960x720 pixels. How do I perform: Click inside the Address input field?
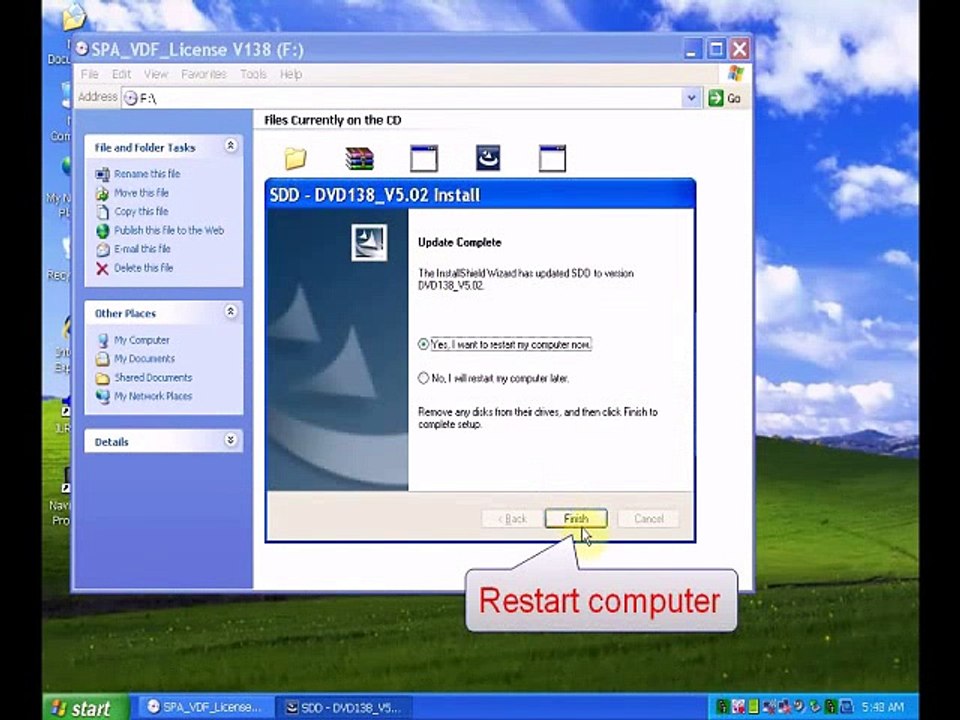coord(400,98)
